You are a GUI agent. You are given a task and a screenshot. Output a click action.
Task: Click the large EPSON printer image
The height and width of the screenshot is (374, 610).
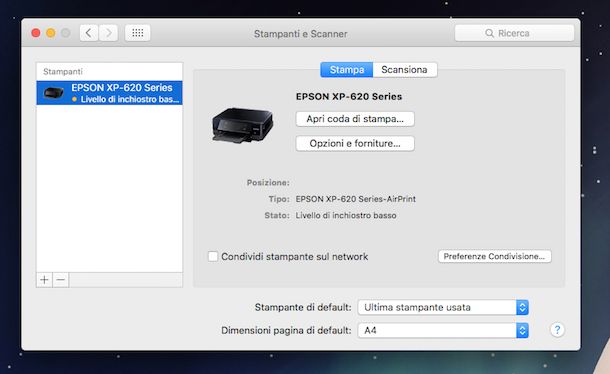coord(242,125)
